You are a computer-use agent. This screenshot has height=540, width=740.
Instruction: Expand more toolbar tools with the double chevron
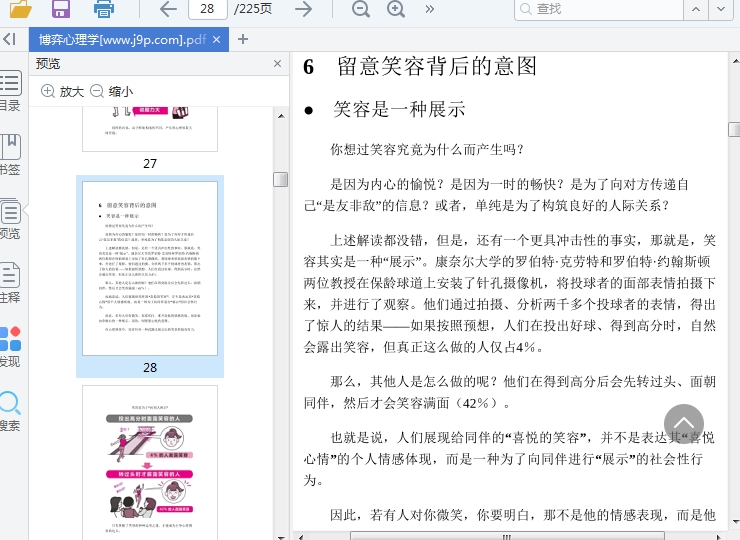pos(429,9)
